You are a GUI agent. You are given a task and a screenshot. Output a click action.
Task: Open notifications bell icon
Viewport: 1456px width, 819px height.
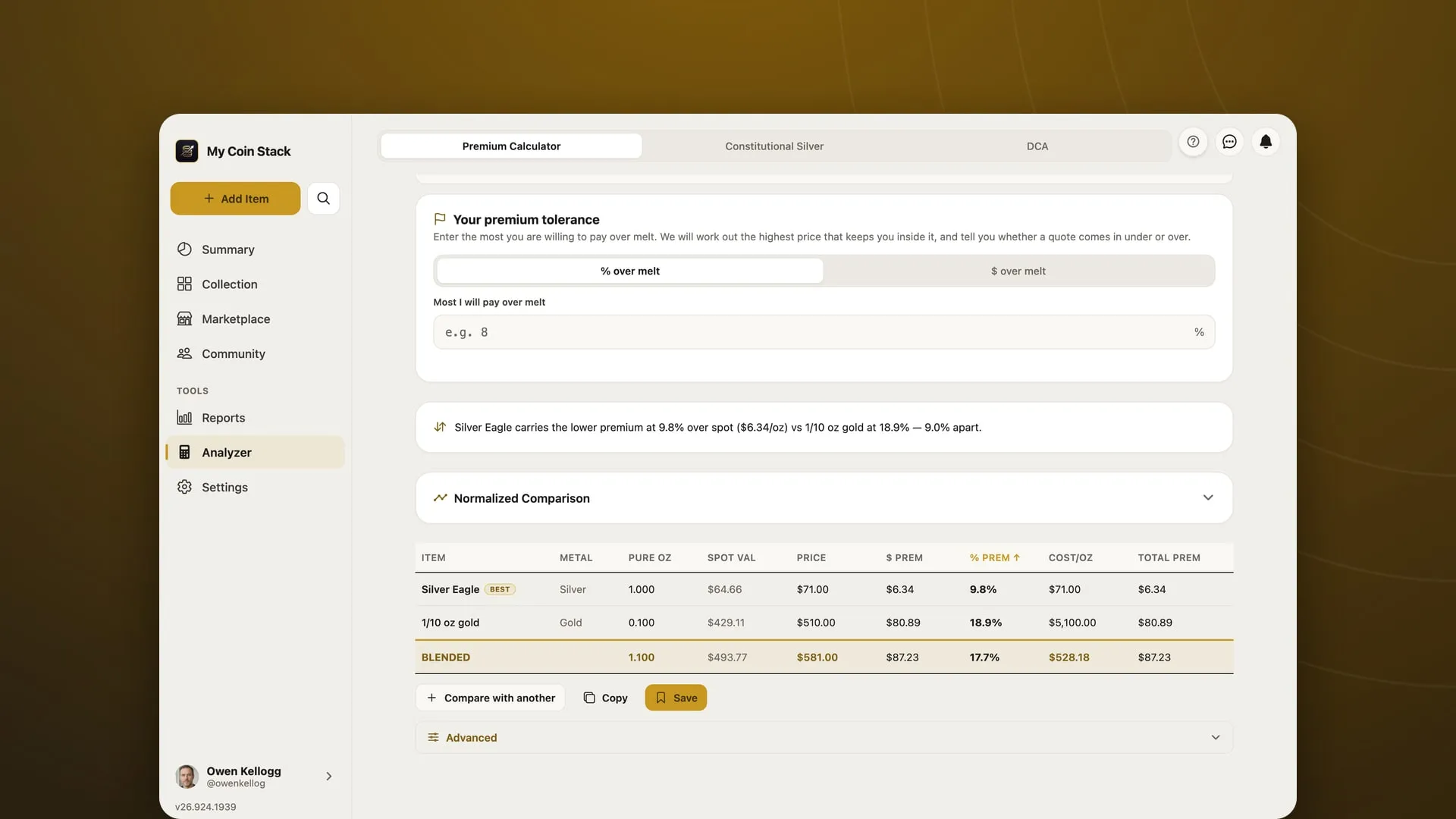click(1266, 142)
